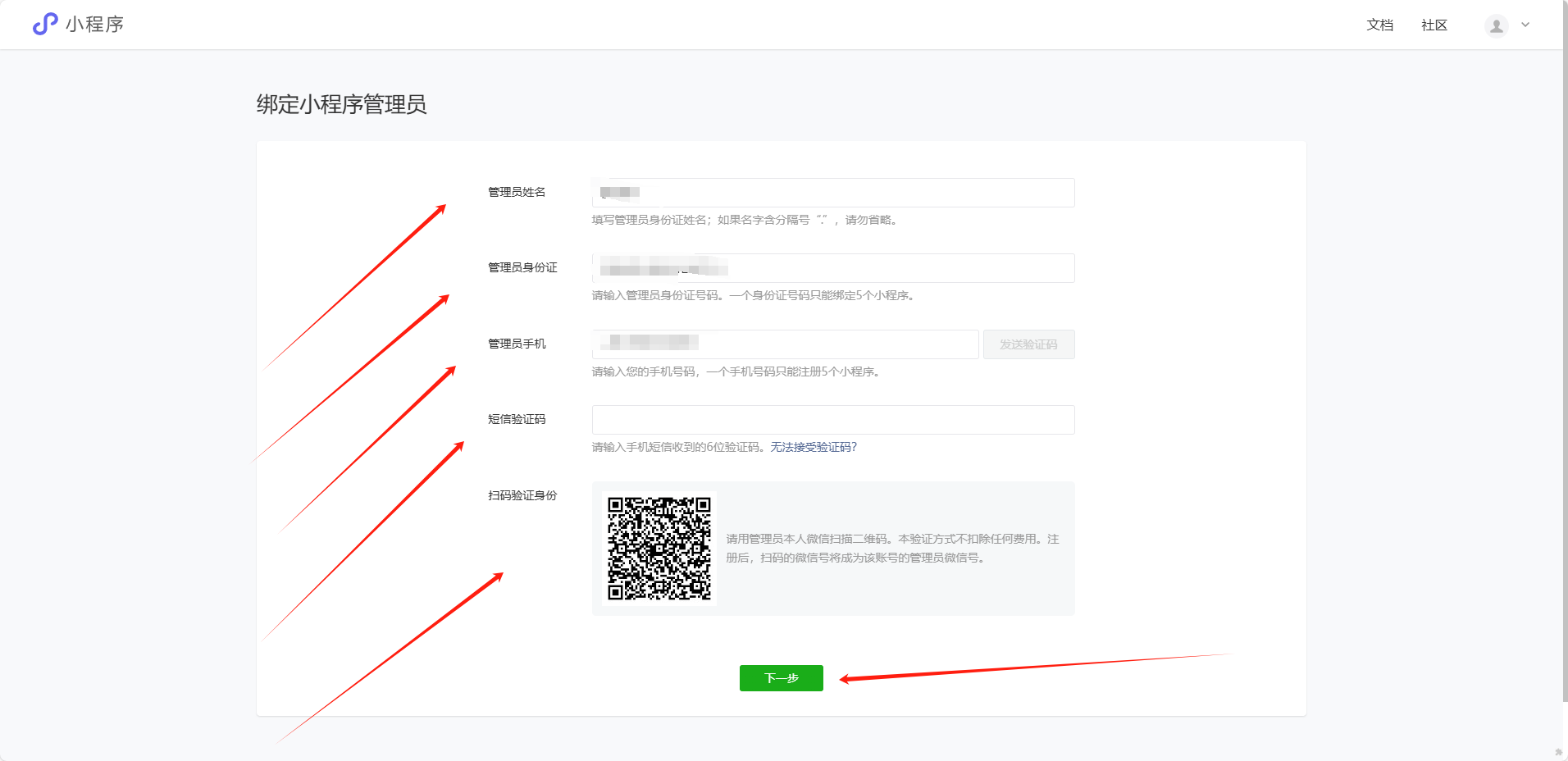Go to the 社区 page
This screenshot has height=761, width=1568.
click(x=1434, y=25)
